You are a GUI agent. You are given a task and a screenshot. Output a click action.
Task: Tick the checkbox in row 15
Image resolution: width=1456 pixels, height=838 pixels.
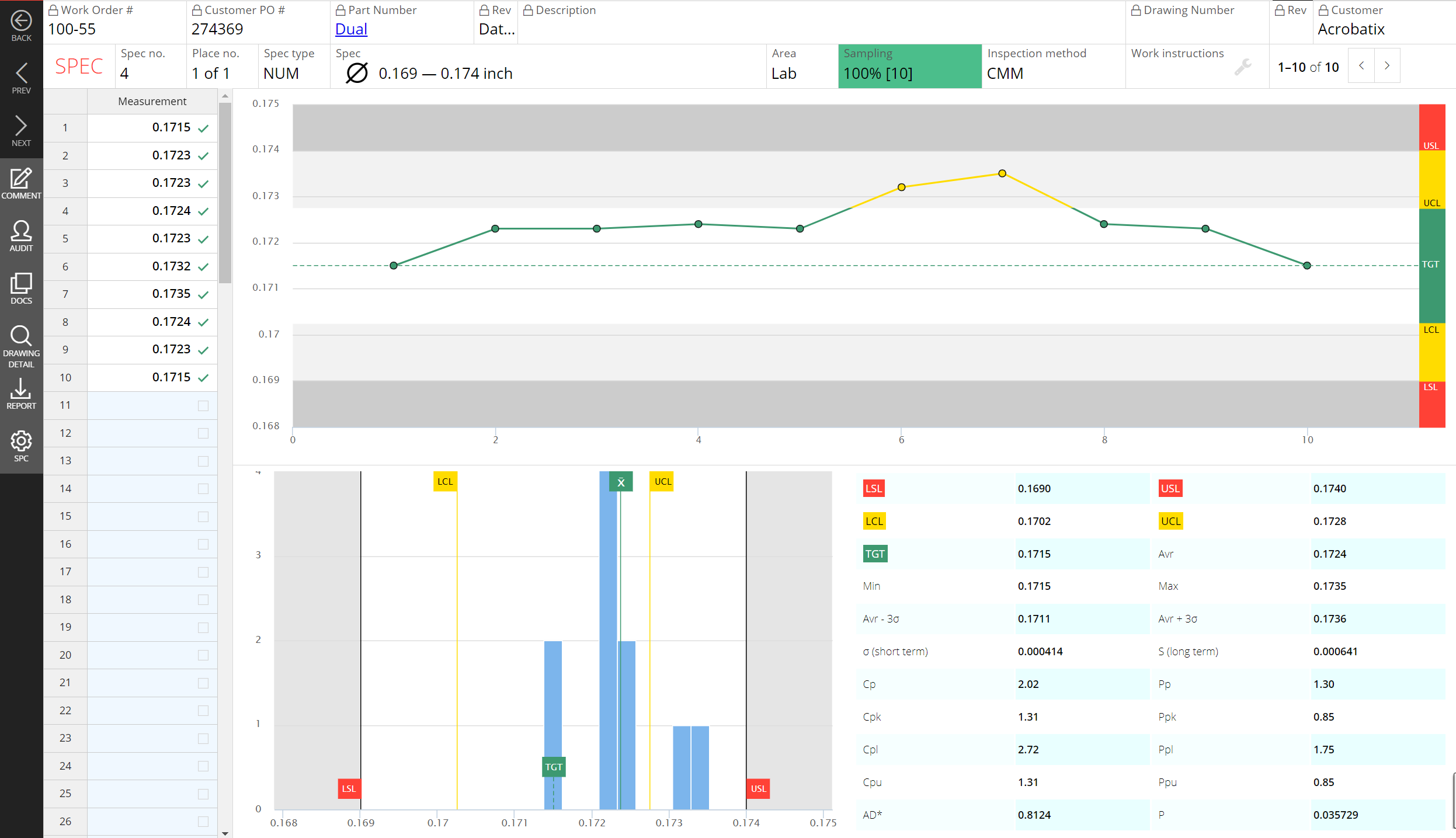(203, 516)
